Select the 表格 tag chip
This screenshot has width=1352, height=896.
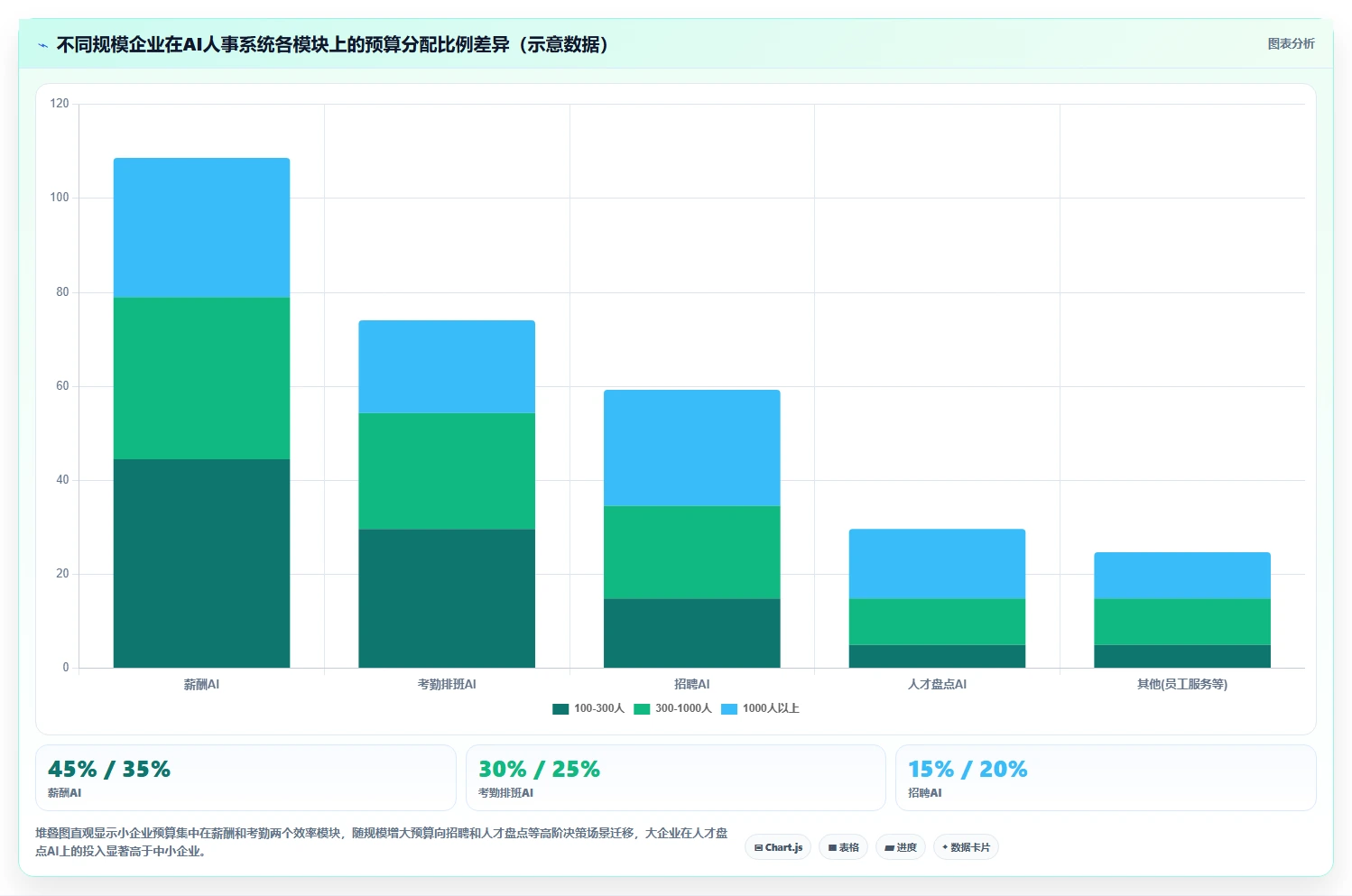point(843,847)
